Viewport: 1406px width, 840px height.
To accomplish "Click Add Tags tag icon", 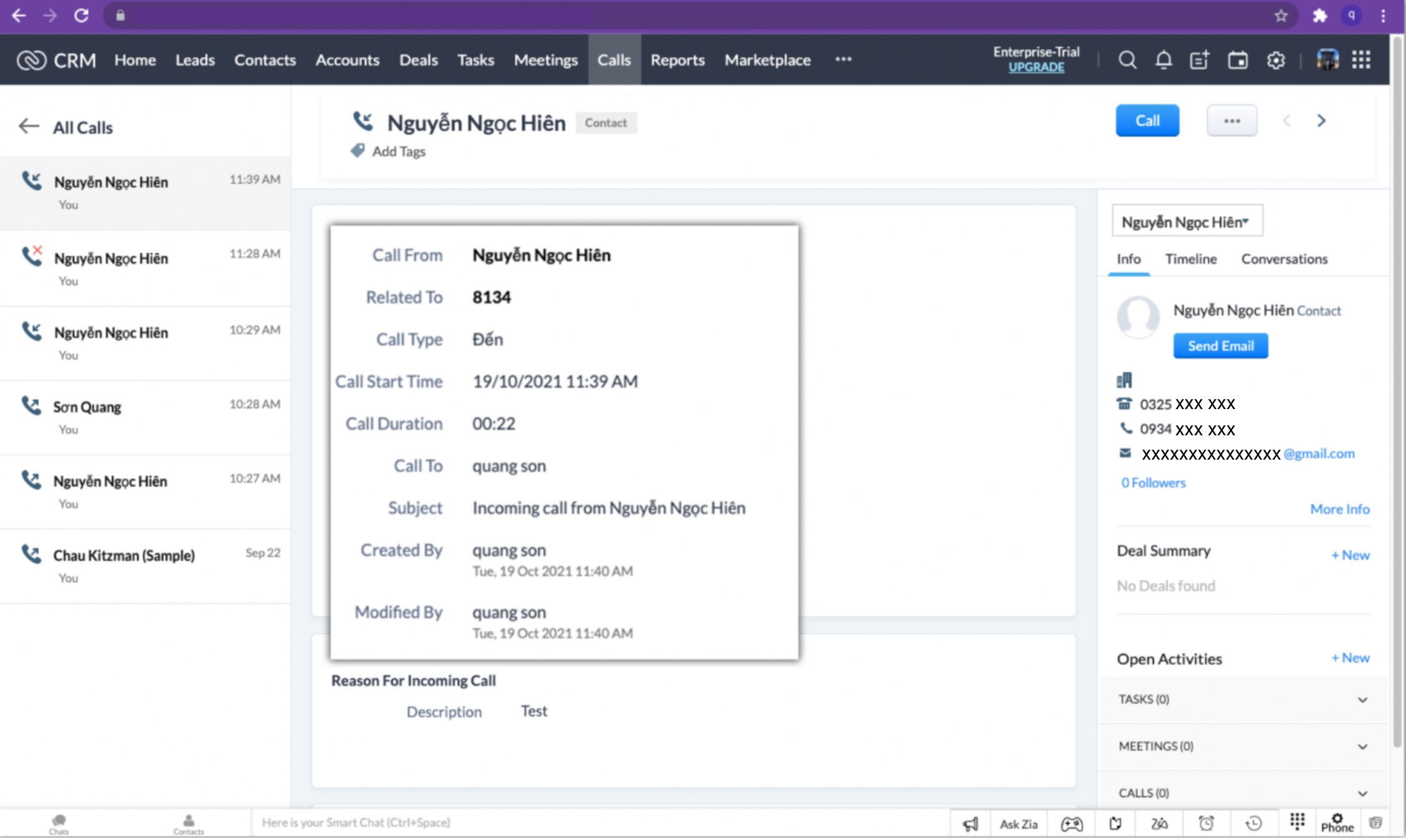I will point(357,151).
